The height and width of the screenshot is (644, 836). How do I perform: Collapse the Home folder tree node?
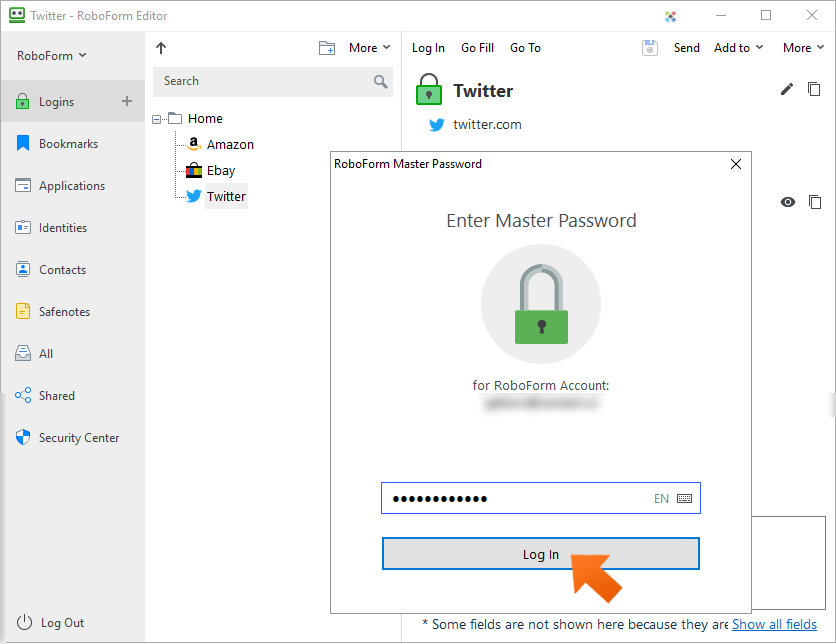[156, 119]
